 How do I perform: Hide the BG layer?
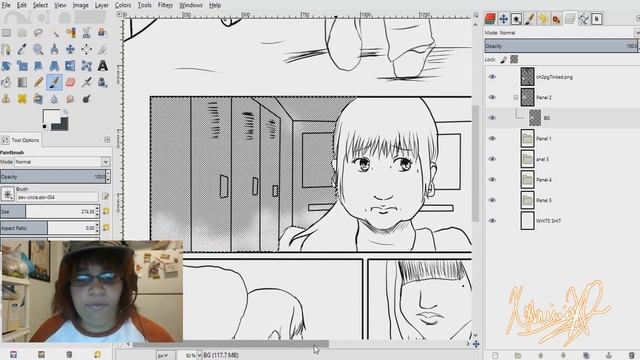[492, 118]
